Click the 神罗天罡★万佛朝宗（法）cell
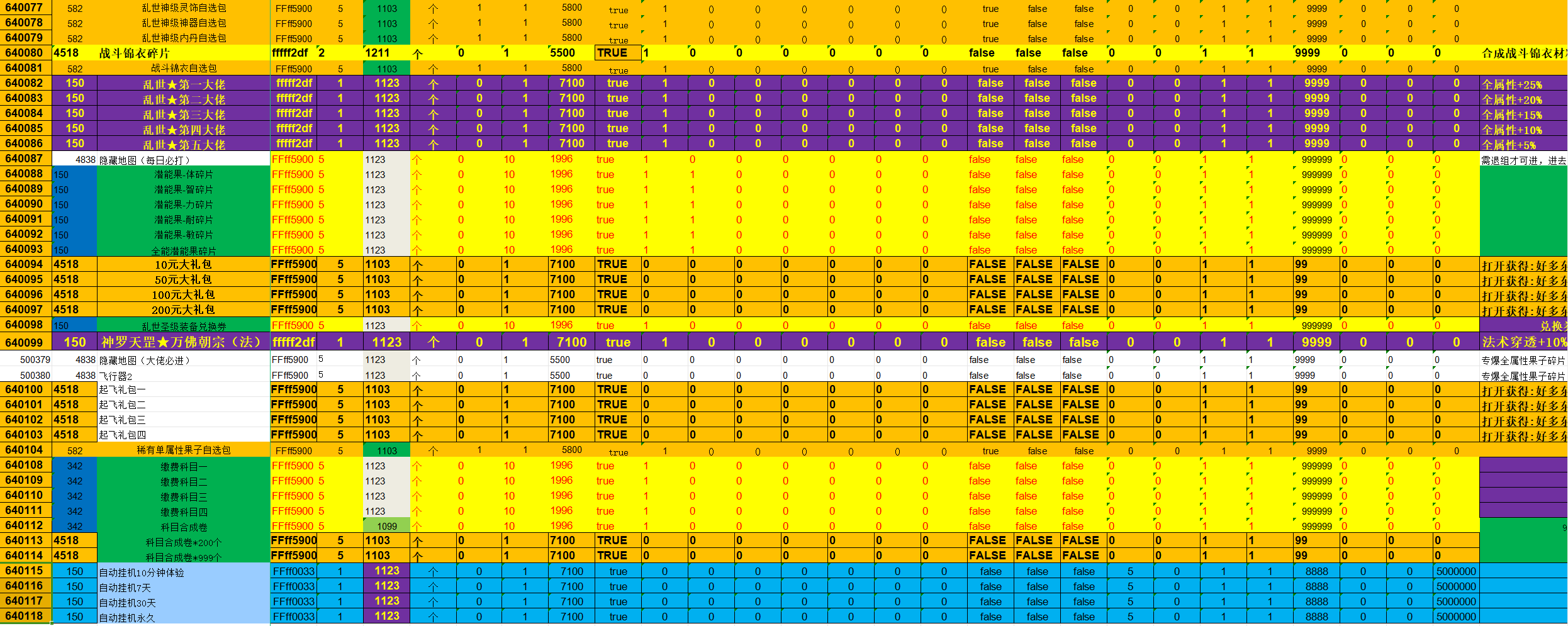This screenshot has height=626, width=1568. 184,342
